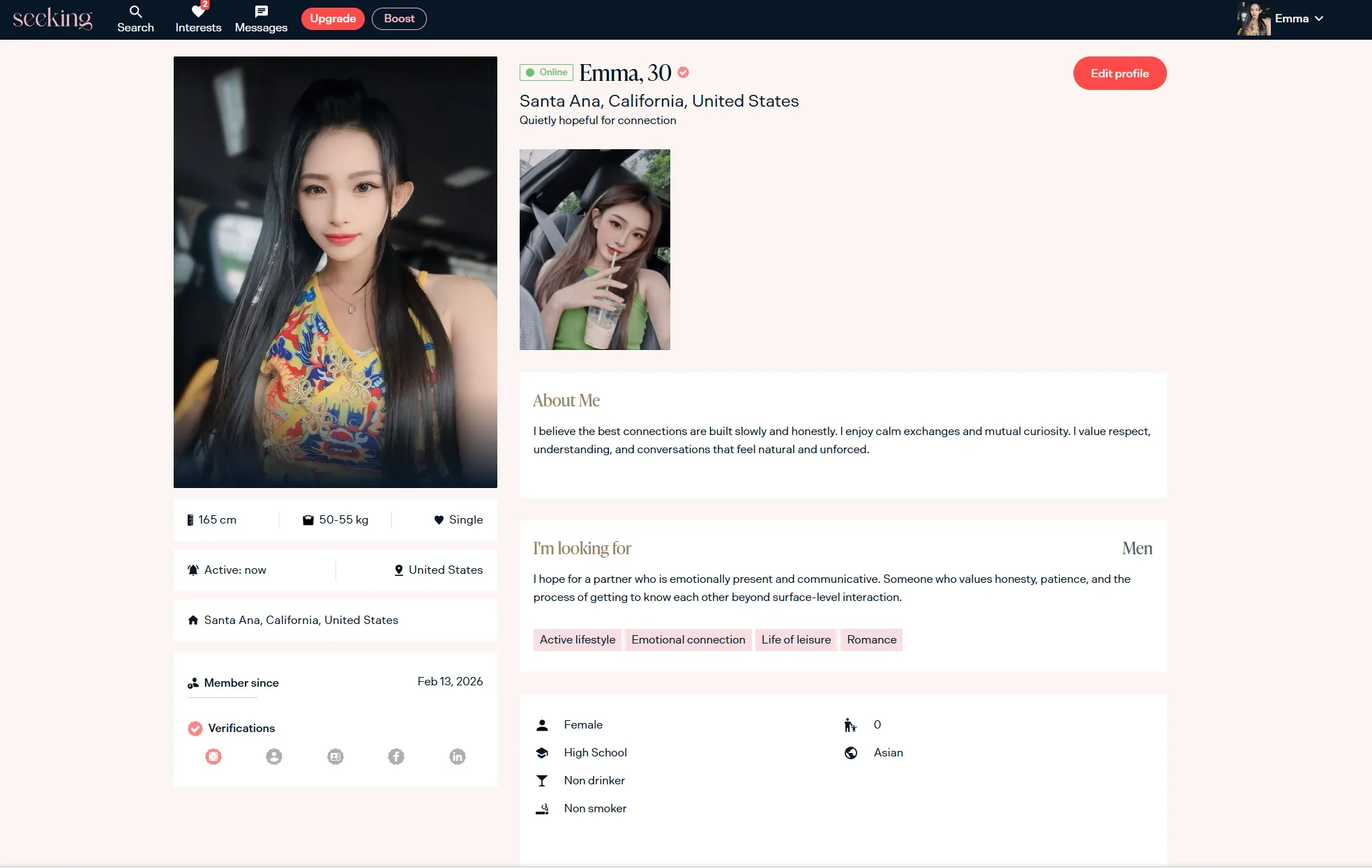Click verified checkmark next to Emma, 30
The height and width of the screenshot is (868, 1372).
point(684,73)
